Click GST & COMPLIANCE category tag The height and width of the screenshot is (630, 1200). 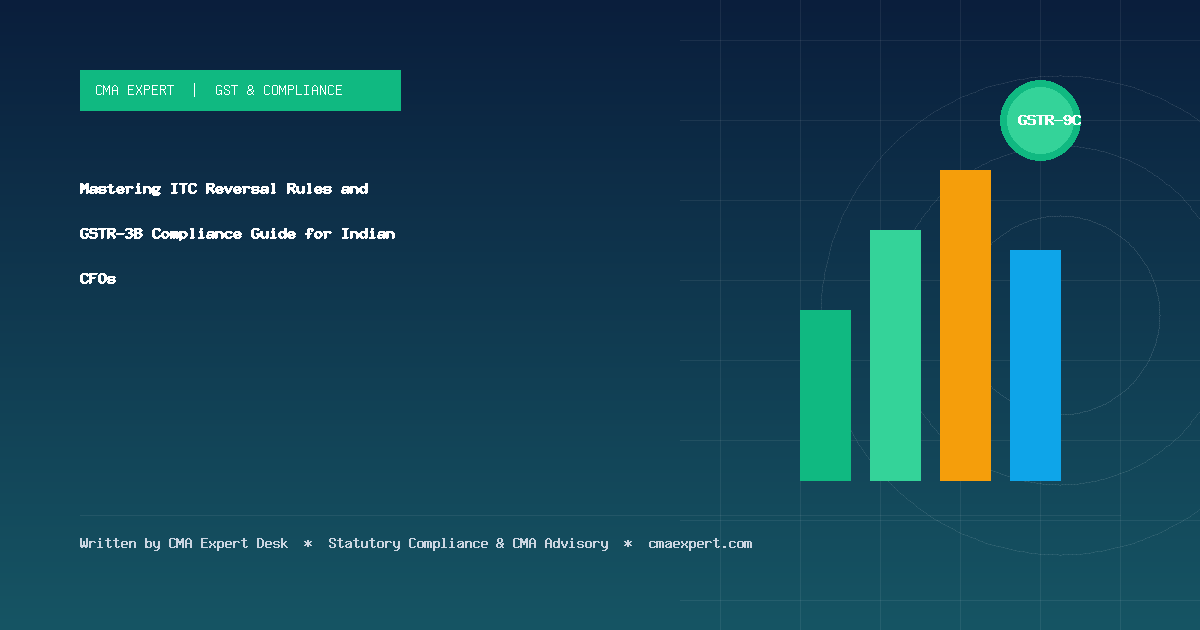click(278, 90)
